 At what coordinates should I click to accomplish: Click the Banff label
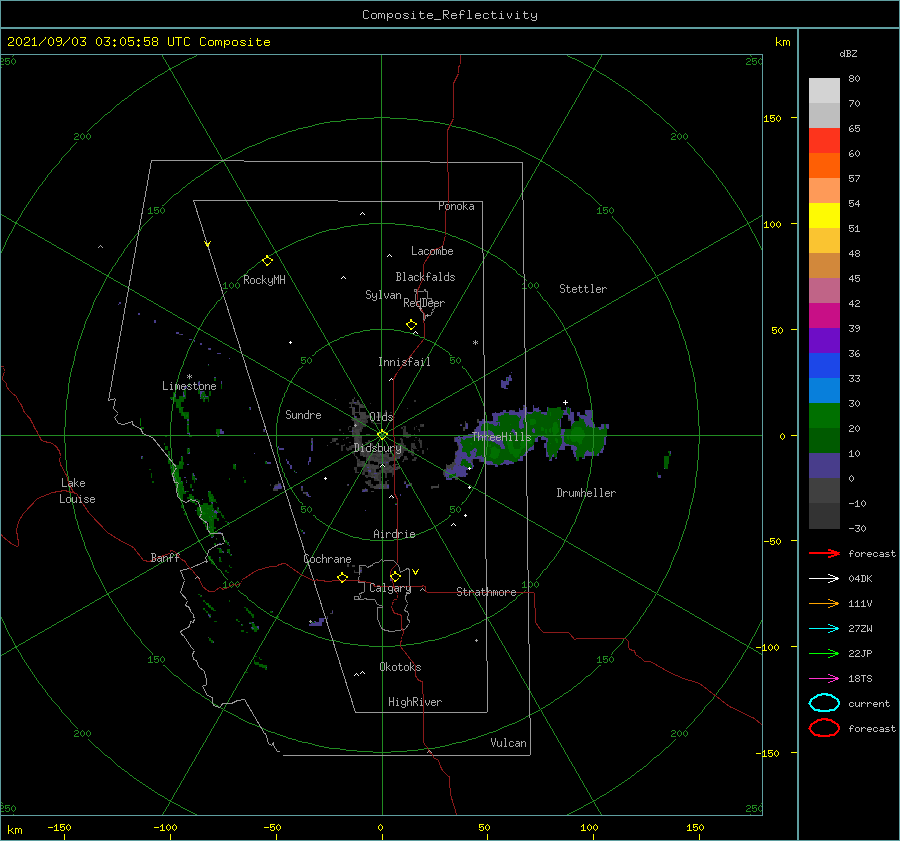coord(165,557)
